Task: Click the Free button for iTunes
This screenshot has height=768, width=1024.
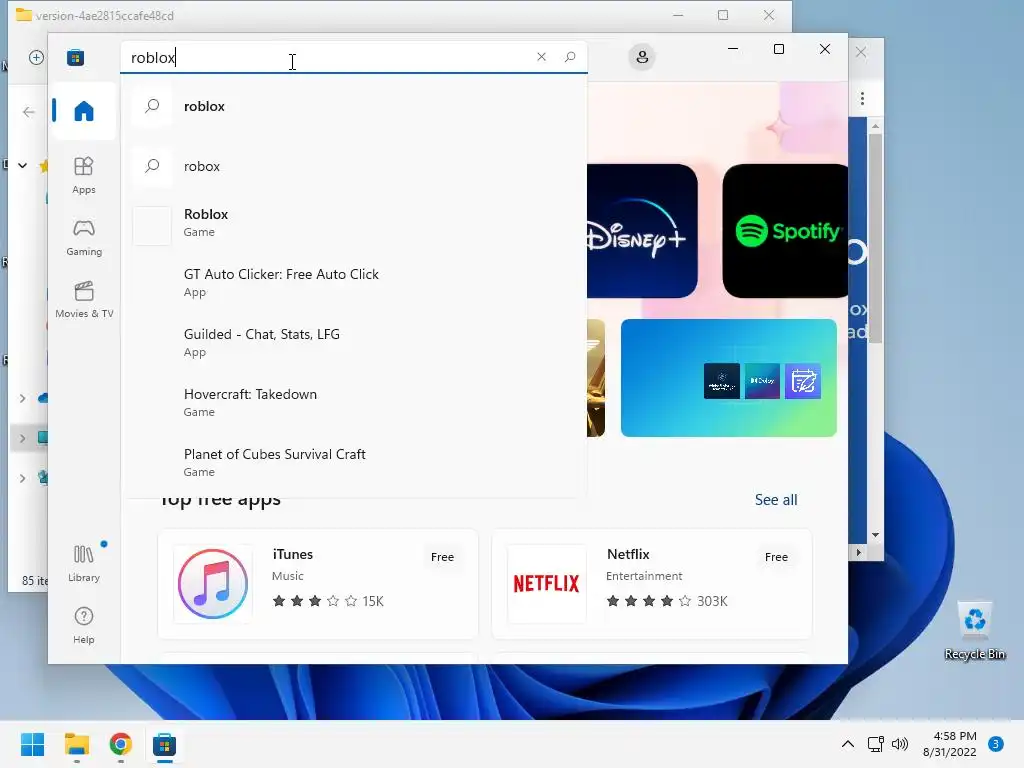Action: (442, 557)
